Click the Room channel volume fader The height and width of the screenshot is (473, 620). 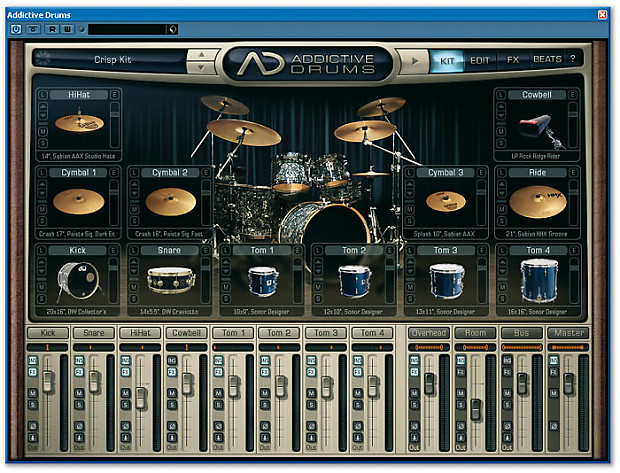(x=476, y=409)
